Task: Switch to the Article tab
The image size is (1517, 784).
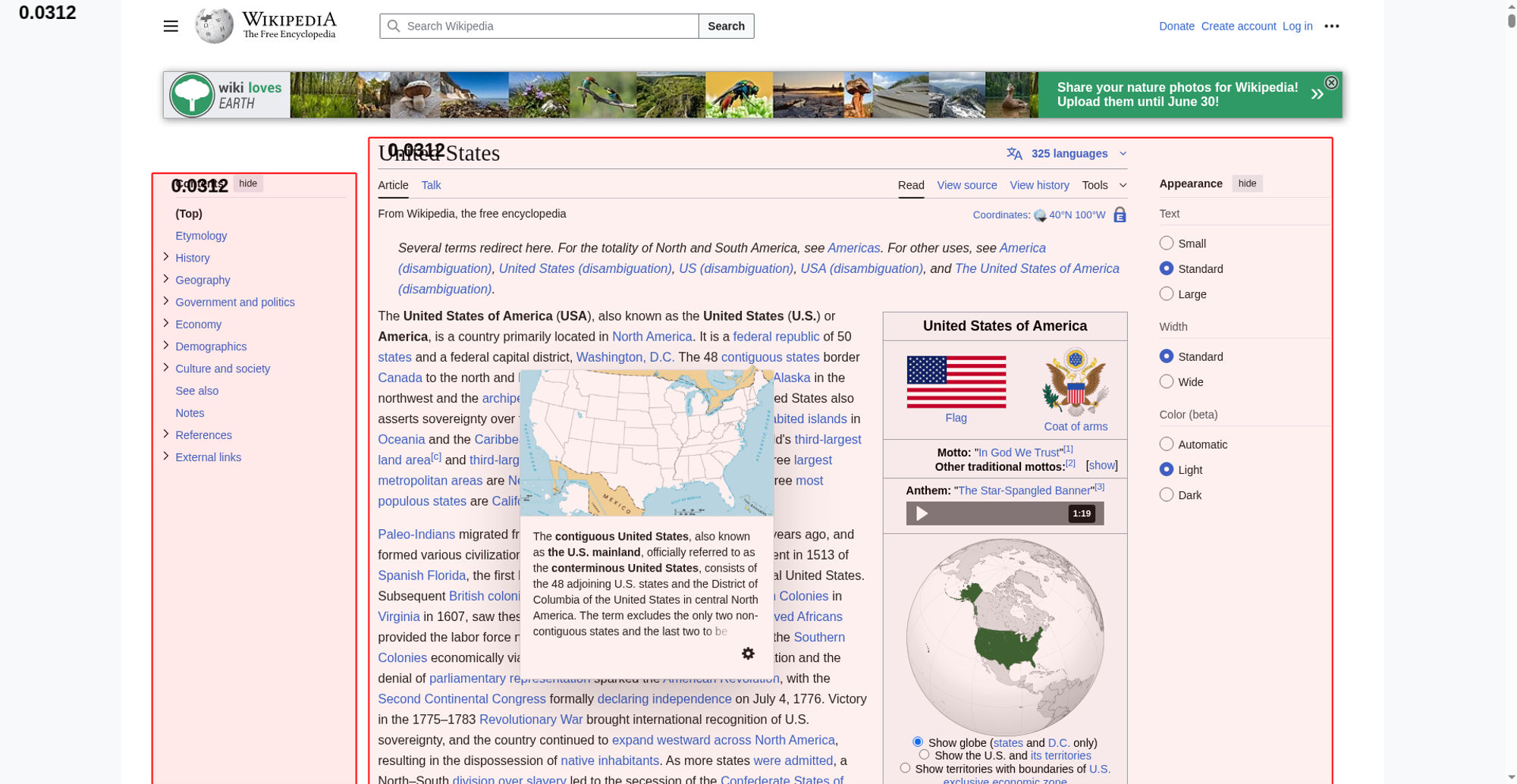Action: pyautogui.click(x=393, y=185)
